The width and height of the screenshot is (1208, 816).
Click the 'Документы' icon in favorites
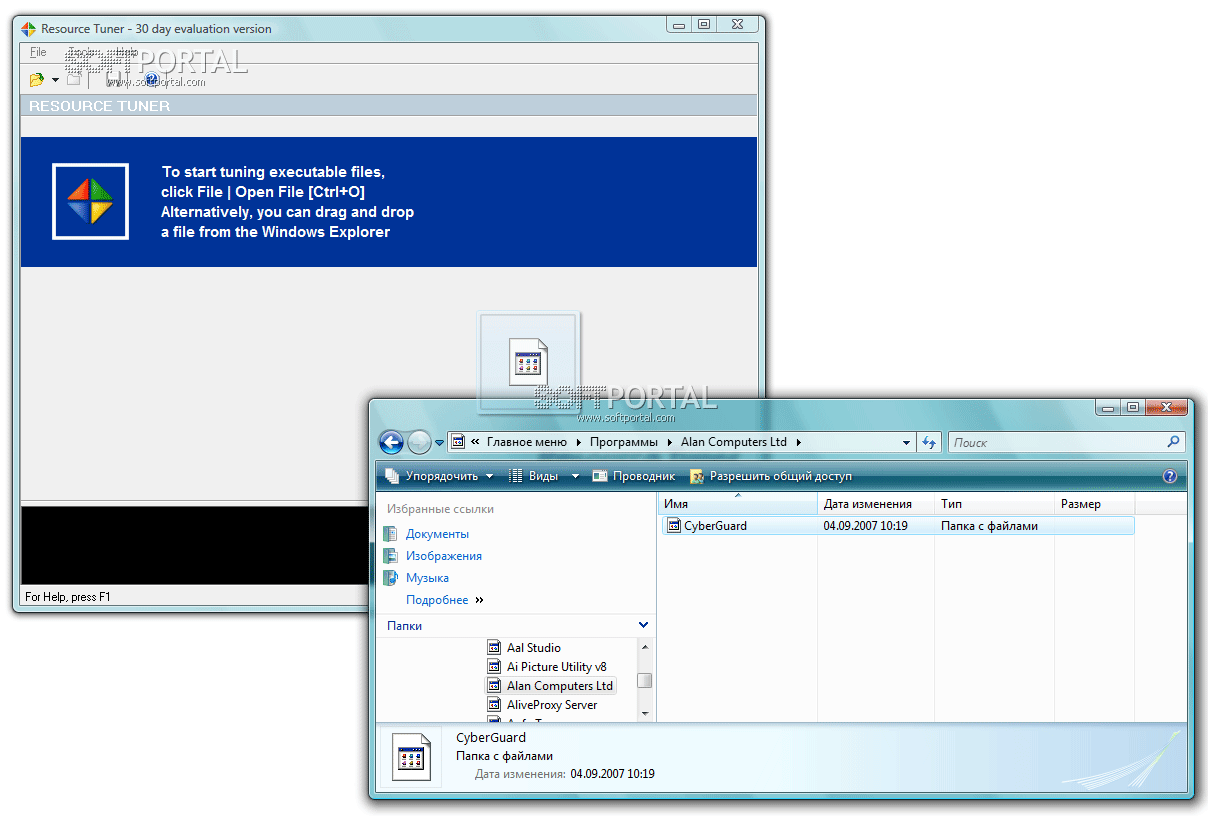[x=390, y=534]
